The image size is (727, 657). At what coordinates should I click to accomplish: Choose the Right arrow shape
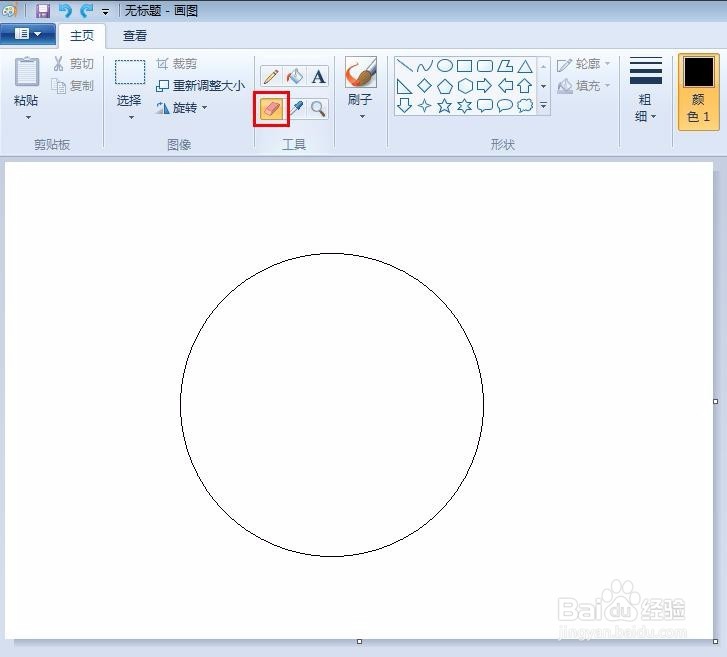[485, 86]
